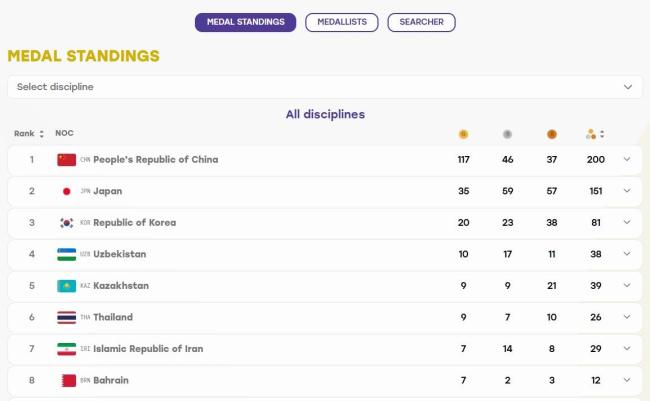Click the Bahrain flag icon

(x=66, y=380)
